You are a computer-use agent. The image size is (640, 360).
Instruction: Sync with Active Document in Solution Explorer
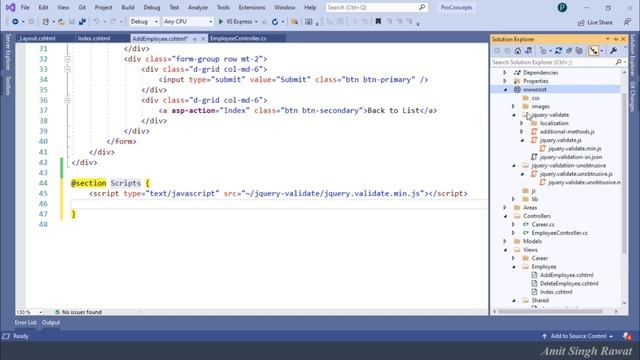[558, 51]
